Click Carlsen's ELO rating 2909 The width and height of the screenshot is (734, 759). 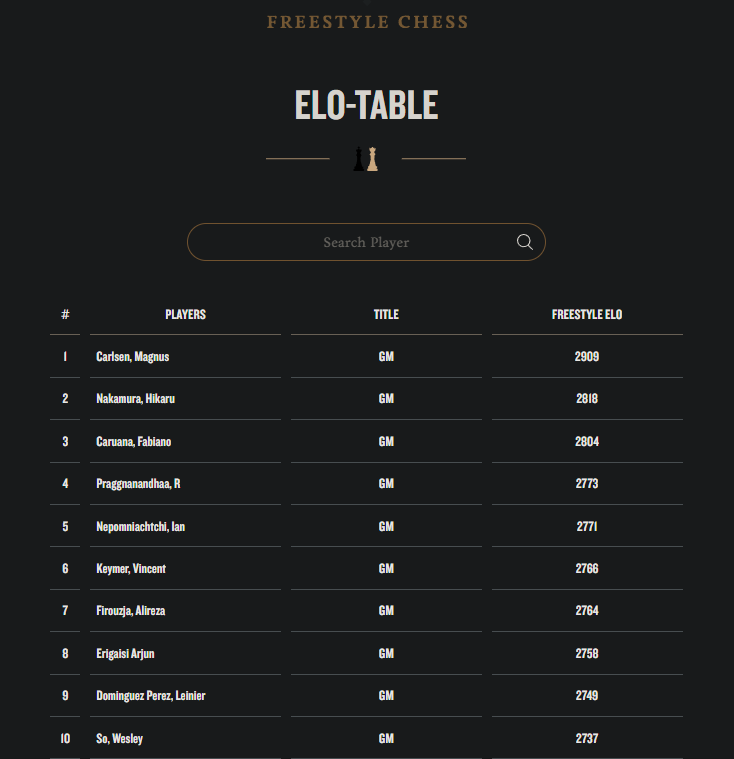point(587,357)
